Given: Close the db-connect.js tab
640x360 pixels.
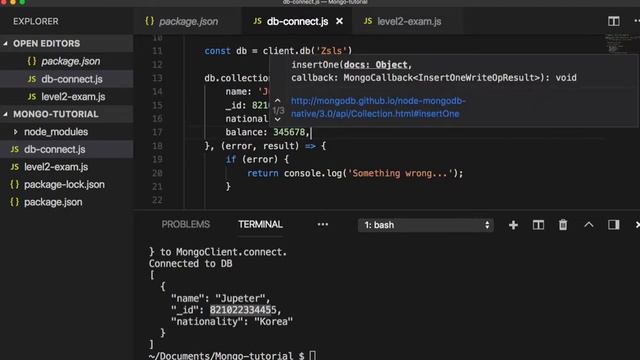Looking at the screenshot, I should [339, 21].
